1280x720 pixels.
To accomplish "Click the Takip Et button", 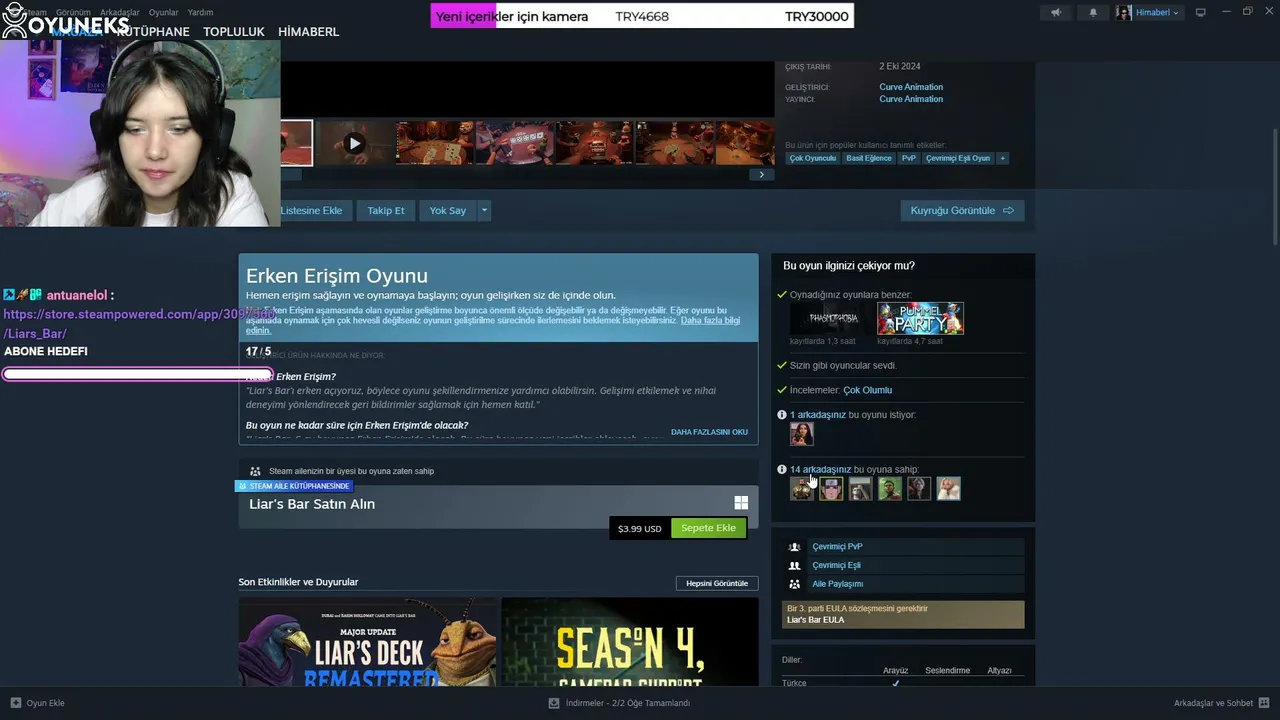I will tap(386, 210).
